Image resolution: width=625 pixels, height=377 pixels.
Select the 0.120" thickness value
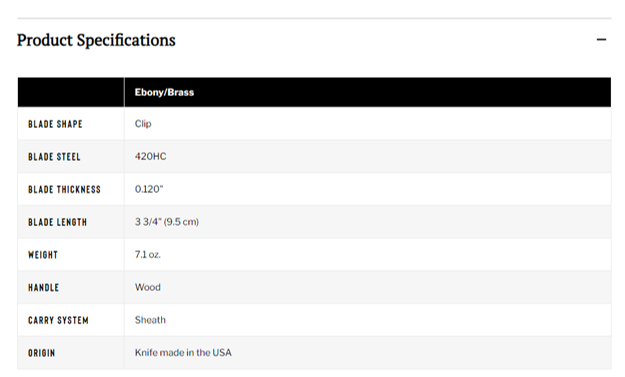click(x=149, y=189)
